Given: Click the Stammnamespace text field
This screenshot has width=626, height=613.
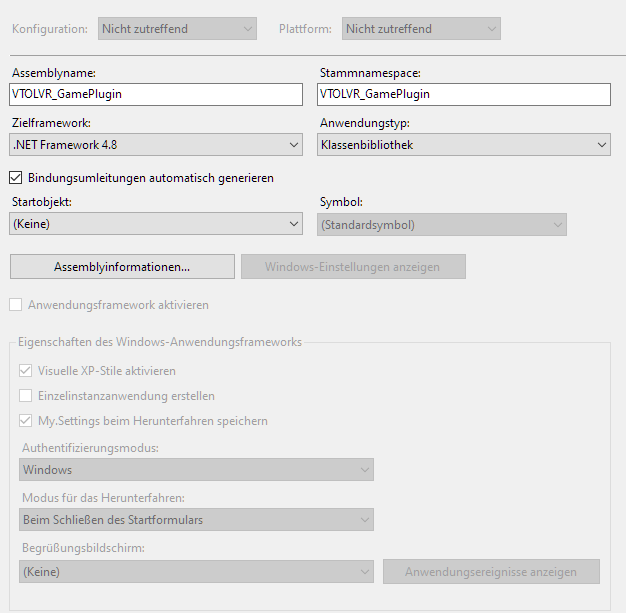Looking at the screenshot, I should pos(464,94).
